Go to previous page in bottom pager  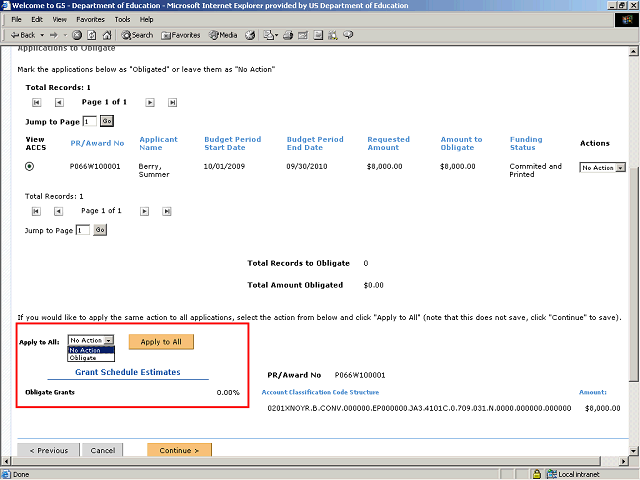pos(58,211)
